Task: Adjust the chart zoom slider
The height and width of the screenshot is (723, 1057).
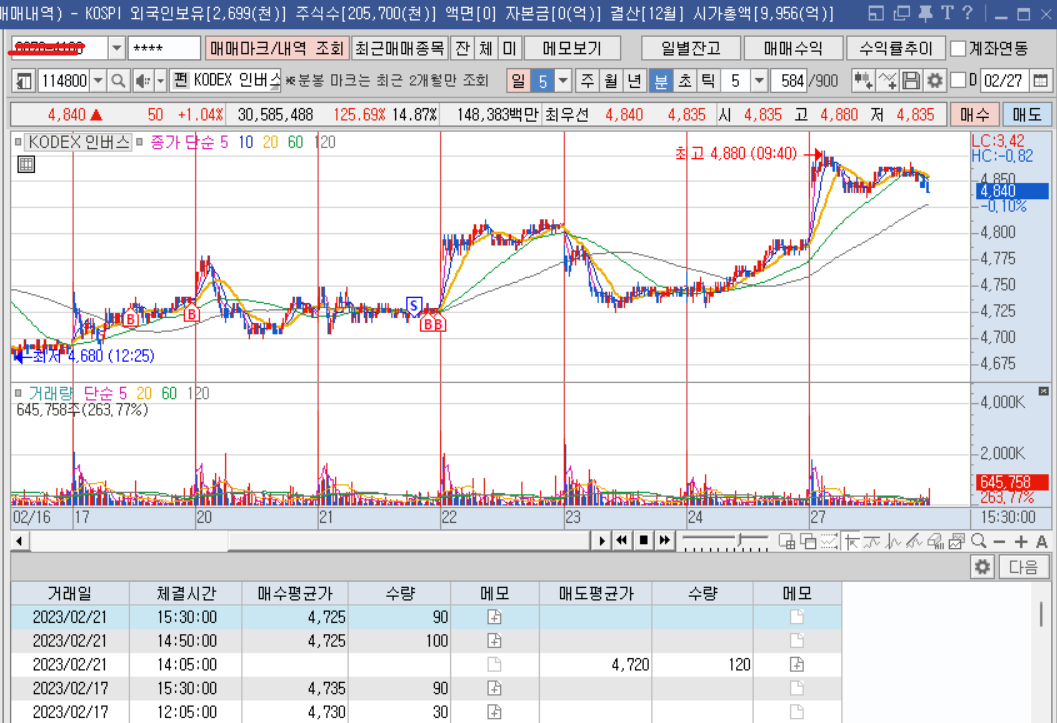Action: click(740, 541)
